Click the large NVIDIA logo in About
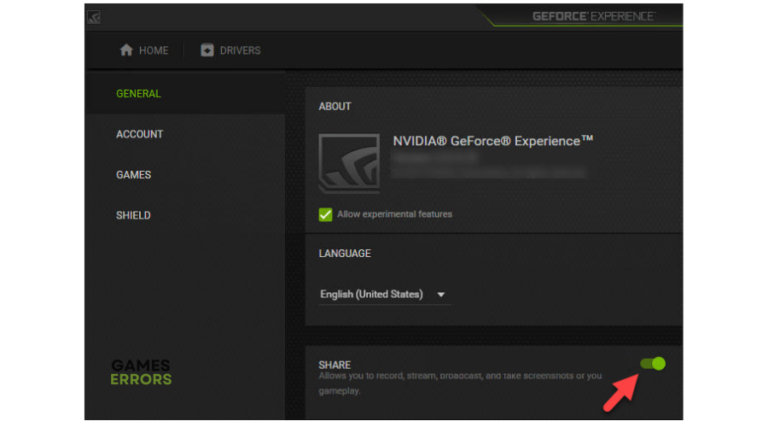This screenshot has width=768, height=427. pyautogui.click(x=348, y=163)
